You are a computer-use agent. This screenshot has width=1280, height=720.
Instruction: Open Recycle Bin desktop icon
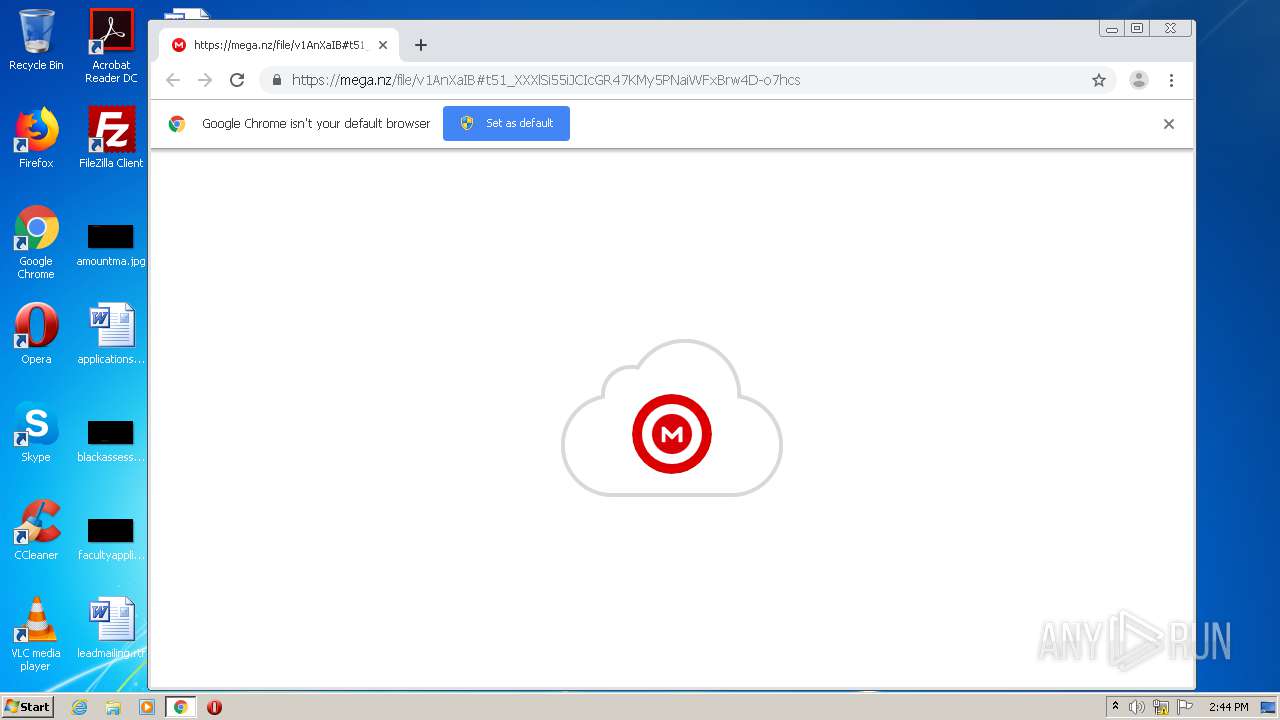coord(36,40)
